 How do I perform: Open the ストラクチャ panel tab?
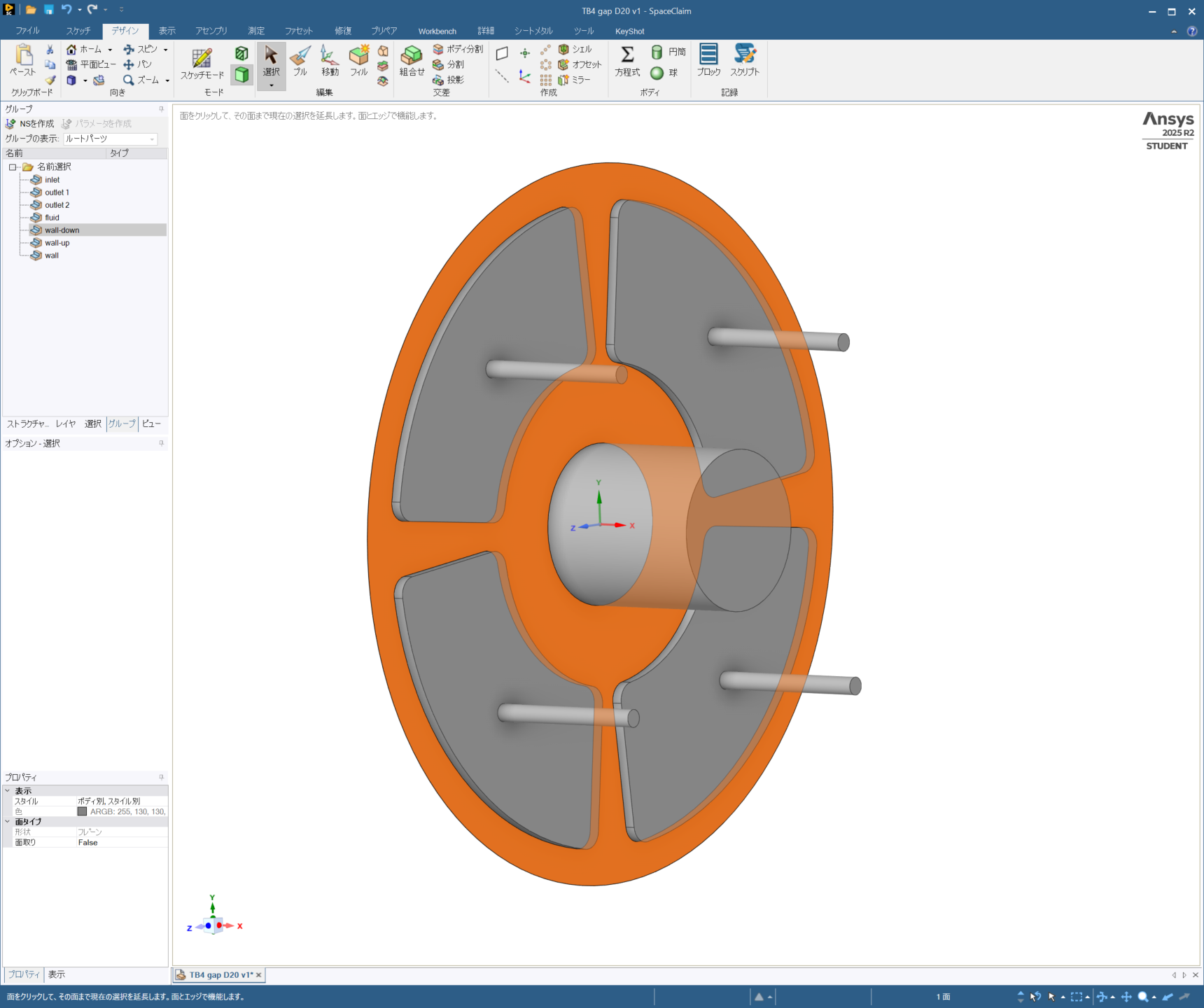coord(27,423)
